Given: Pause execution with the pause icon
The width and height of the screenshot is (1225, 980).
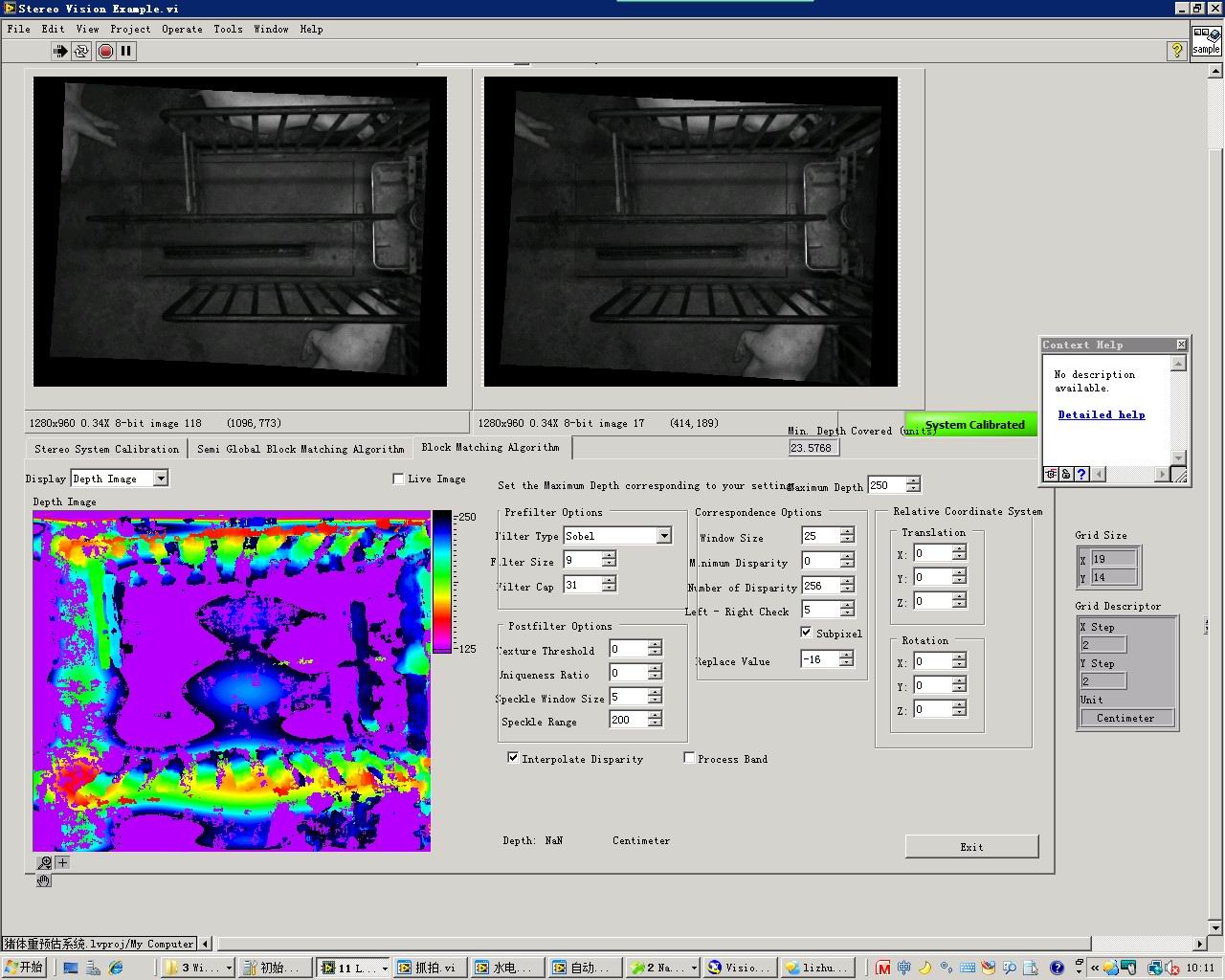Looking at the screenshot, I should [x=126, y=51].
